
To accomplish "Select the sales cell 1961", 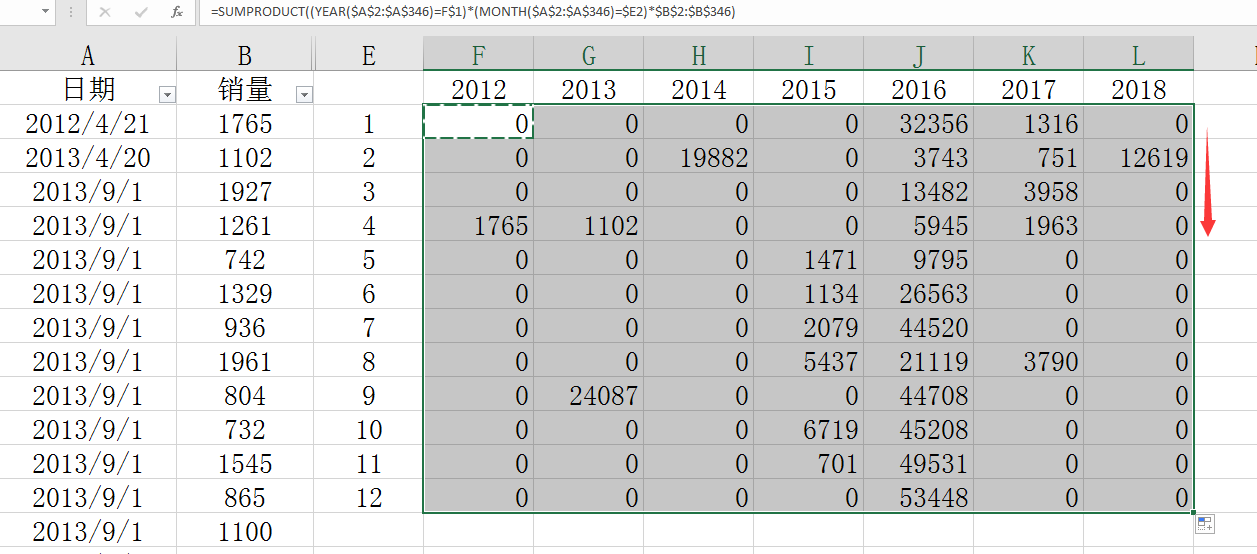I will tap(245, 361).
